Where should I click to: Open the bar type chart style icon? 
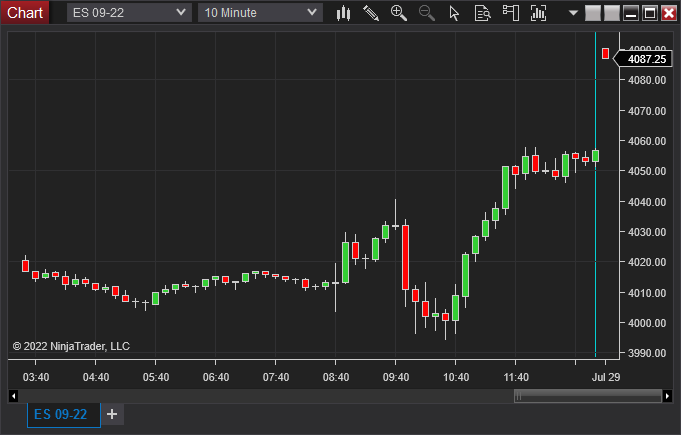[x=343, y=13]
